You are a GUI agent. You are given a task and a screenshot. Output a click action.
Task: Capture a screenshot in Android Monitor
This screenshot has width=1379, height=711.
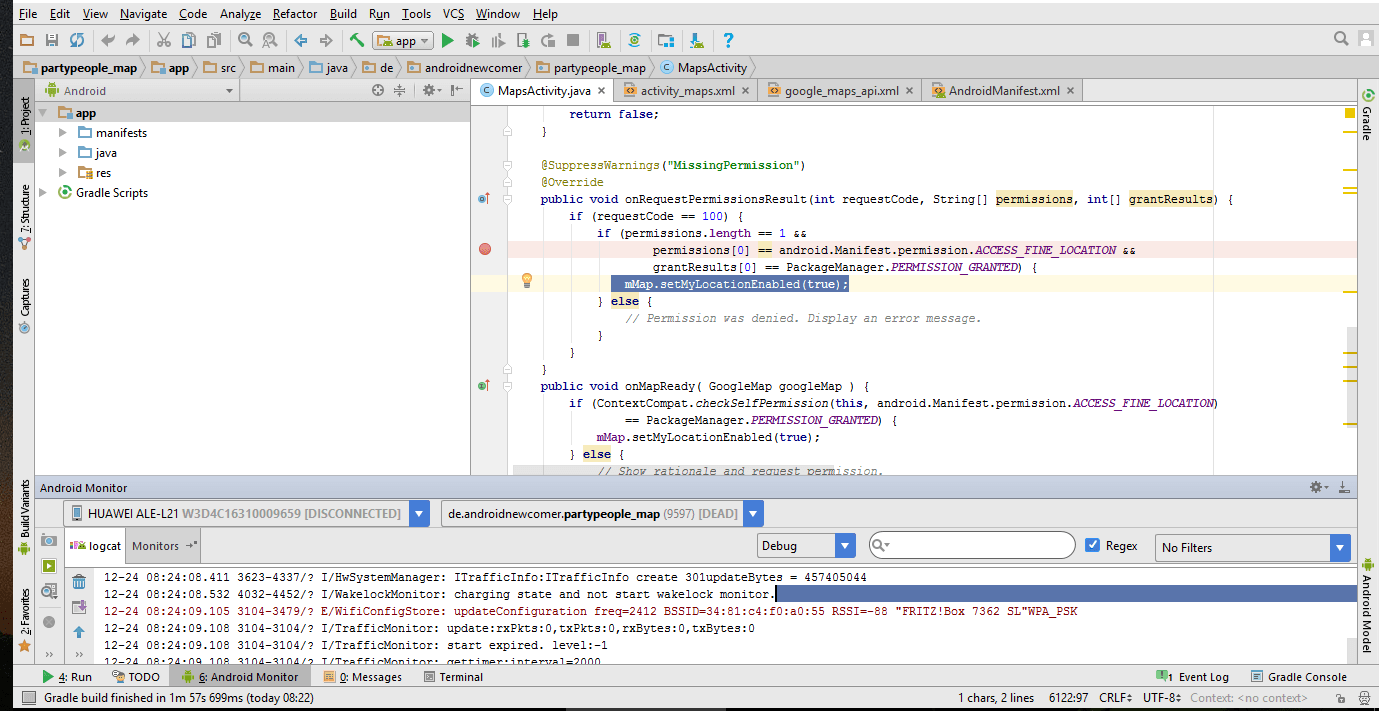pyautogui.click(x=48, y=540)
